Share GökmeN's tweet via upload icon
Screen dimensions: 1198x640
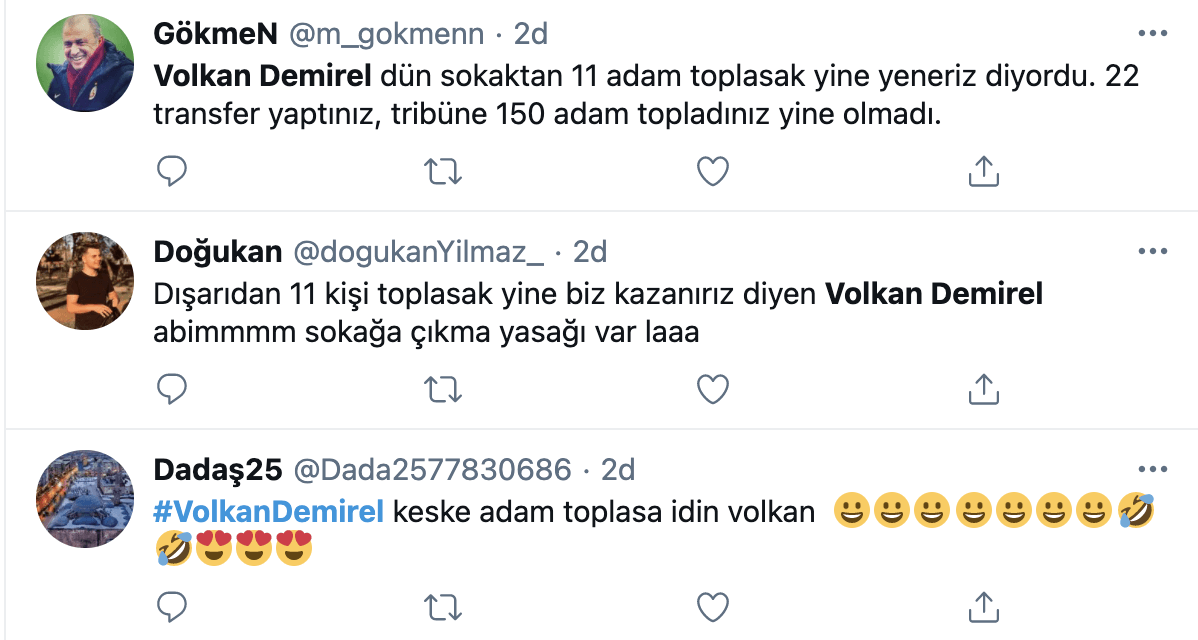pyautogui.click(x=983, y=171)
